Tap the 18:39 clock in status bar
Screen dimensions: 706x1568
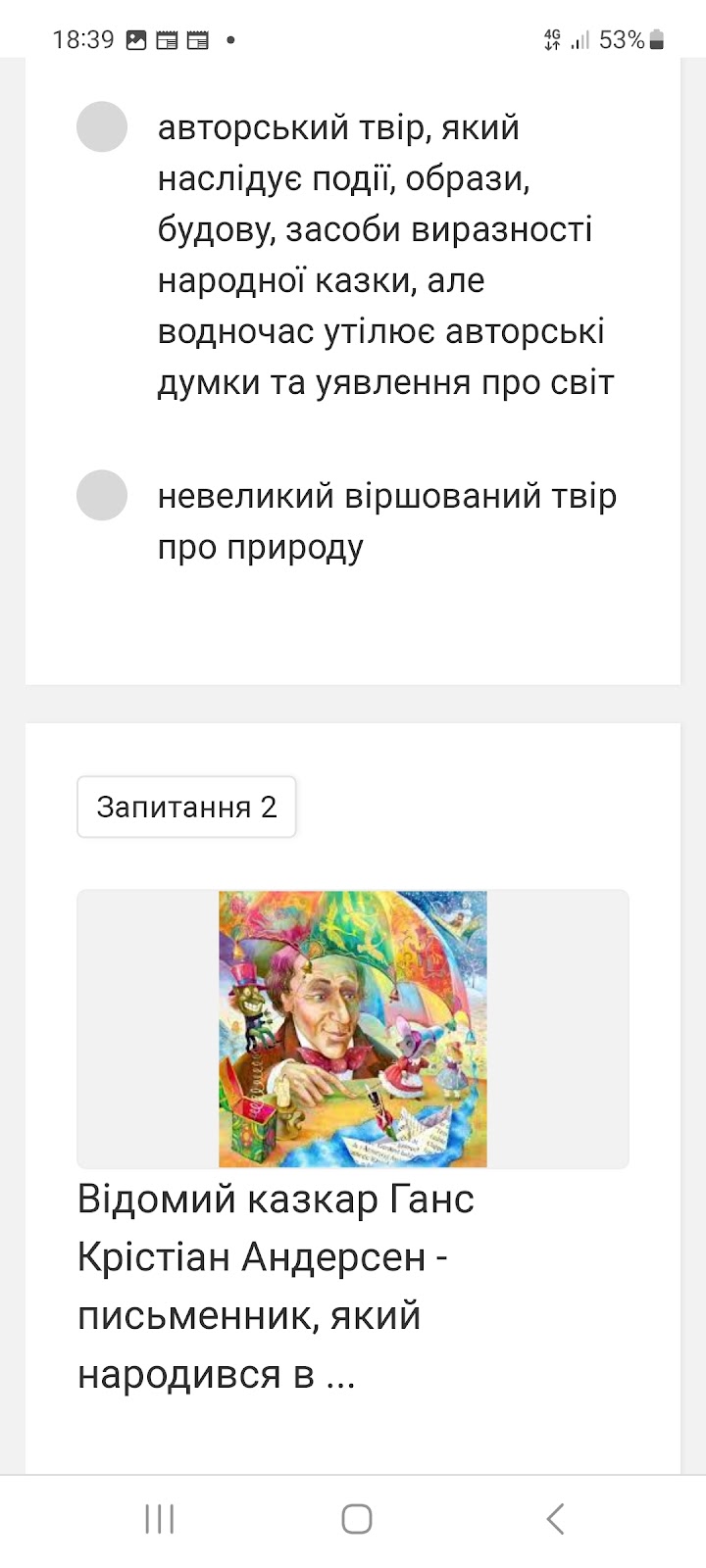83,40
